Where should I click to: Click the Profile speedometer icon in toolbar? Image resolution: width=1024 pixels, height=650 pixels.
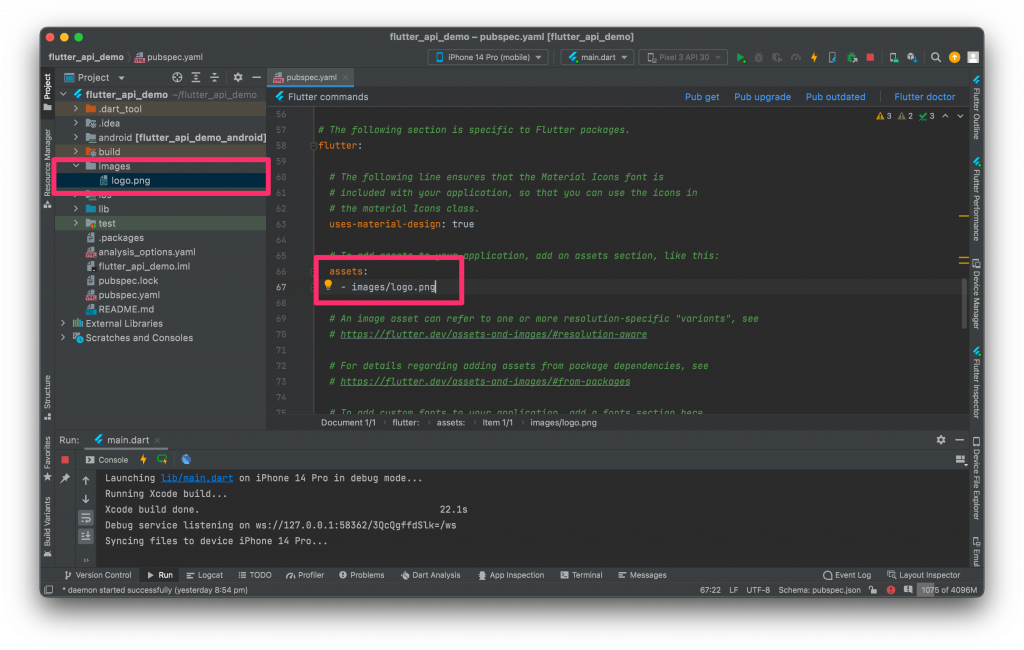[795, 57]
